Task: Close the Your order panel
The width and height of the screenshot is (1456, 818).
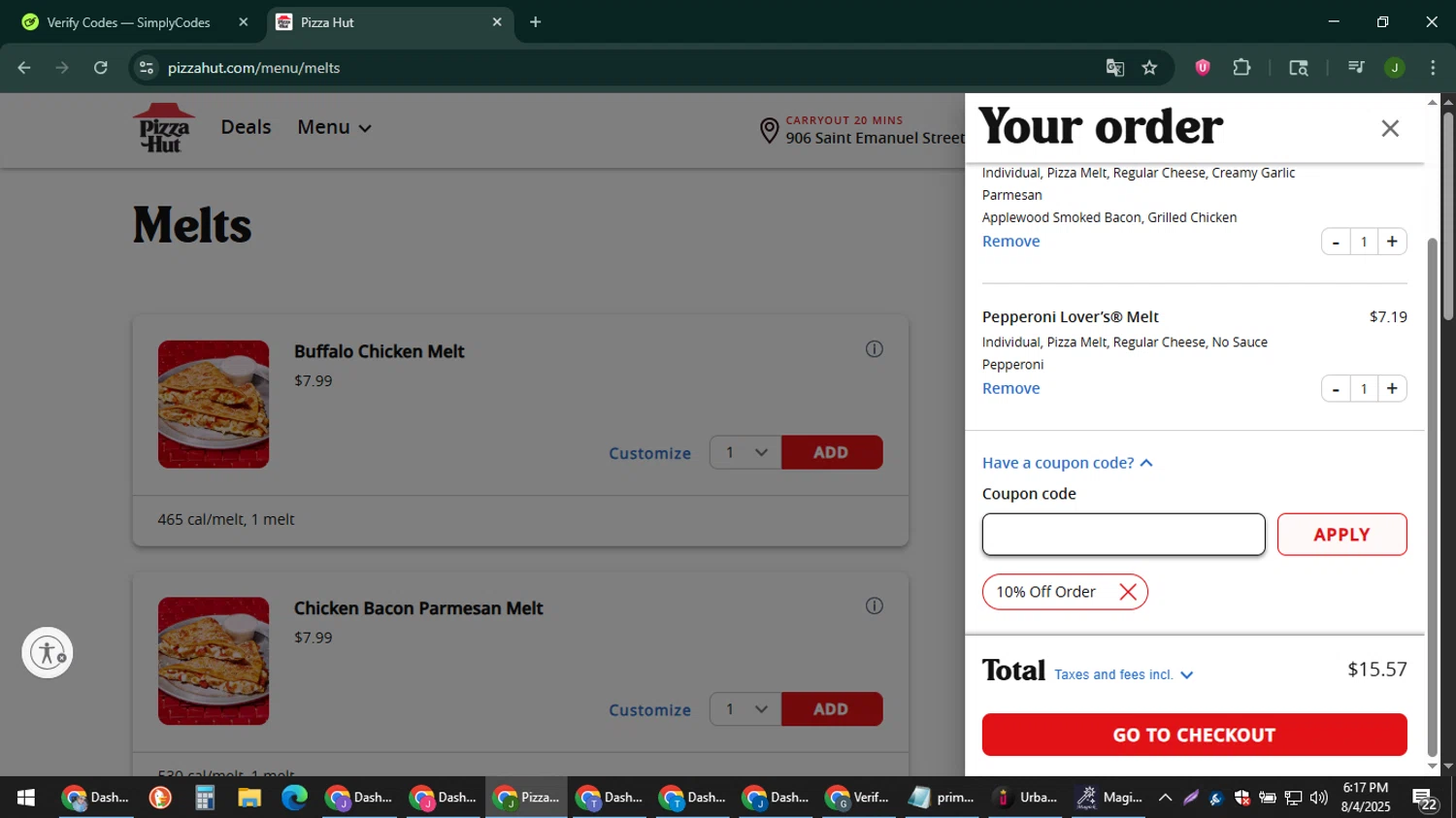Action: click(x=1390, y=128)
